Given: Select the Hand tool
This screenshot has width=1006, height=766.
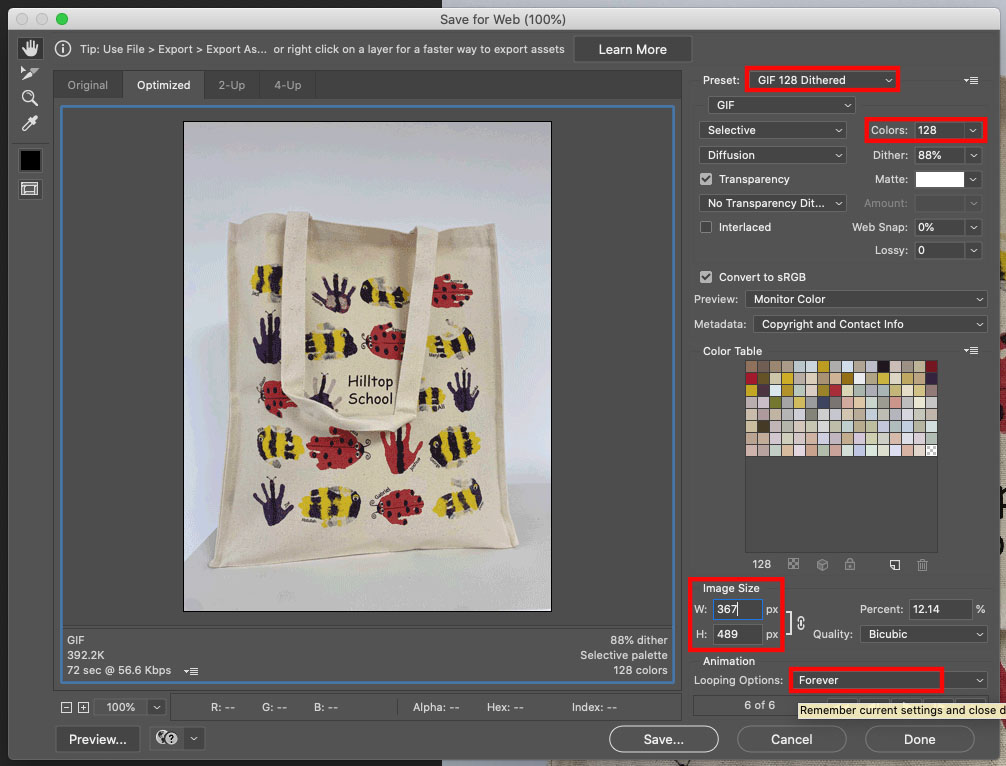Looking at the screenshot, I should [x=30, y=47].
